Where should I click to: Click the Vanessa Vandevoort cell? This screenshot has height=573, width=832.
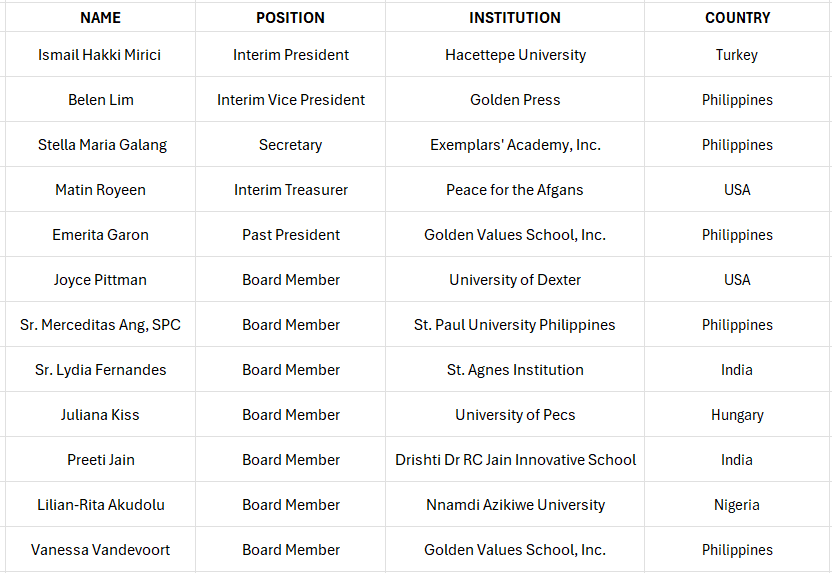click(x=100, y=550)
